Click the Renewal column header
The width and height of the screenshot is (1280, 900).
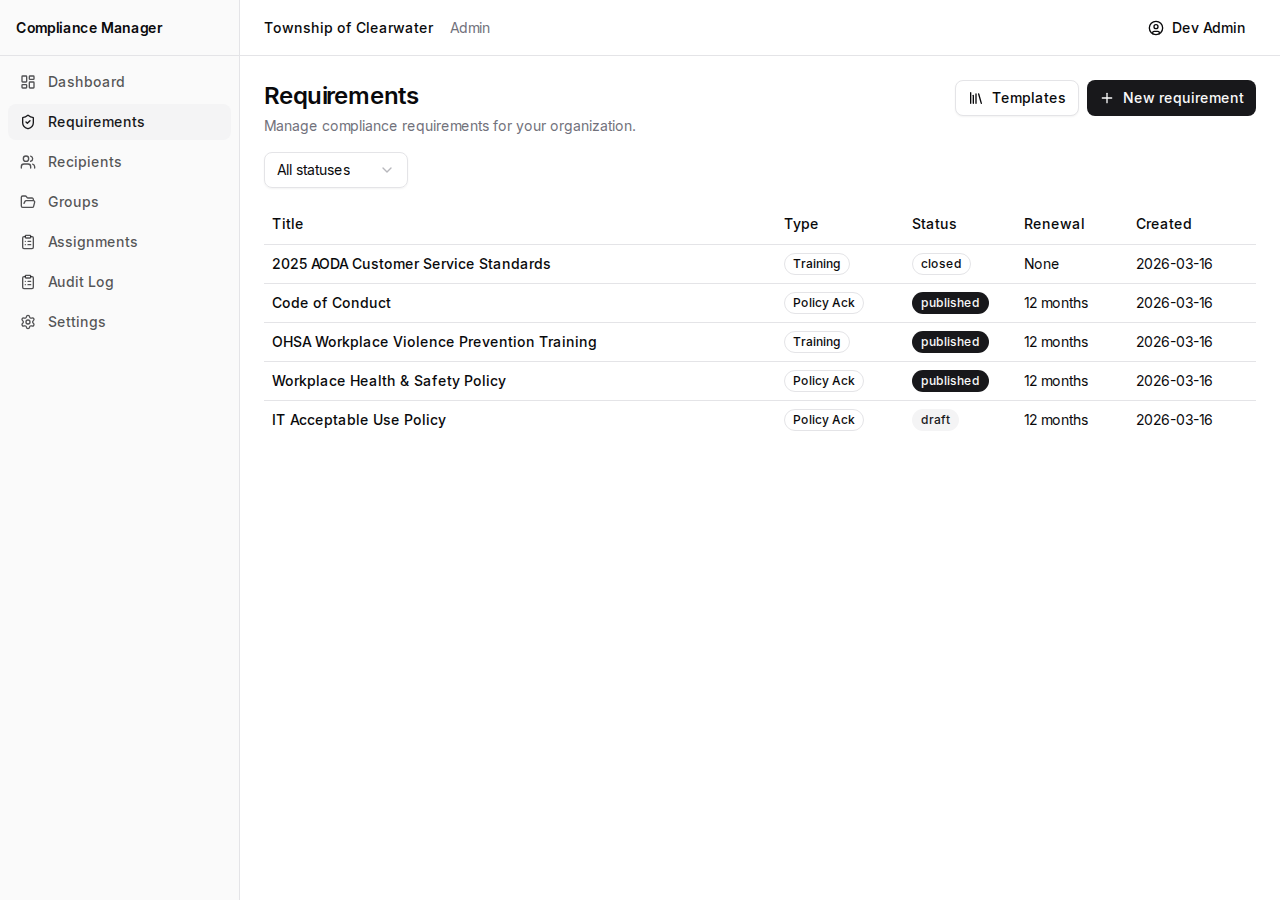[x=1054, y=224]
